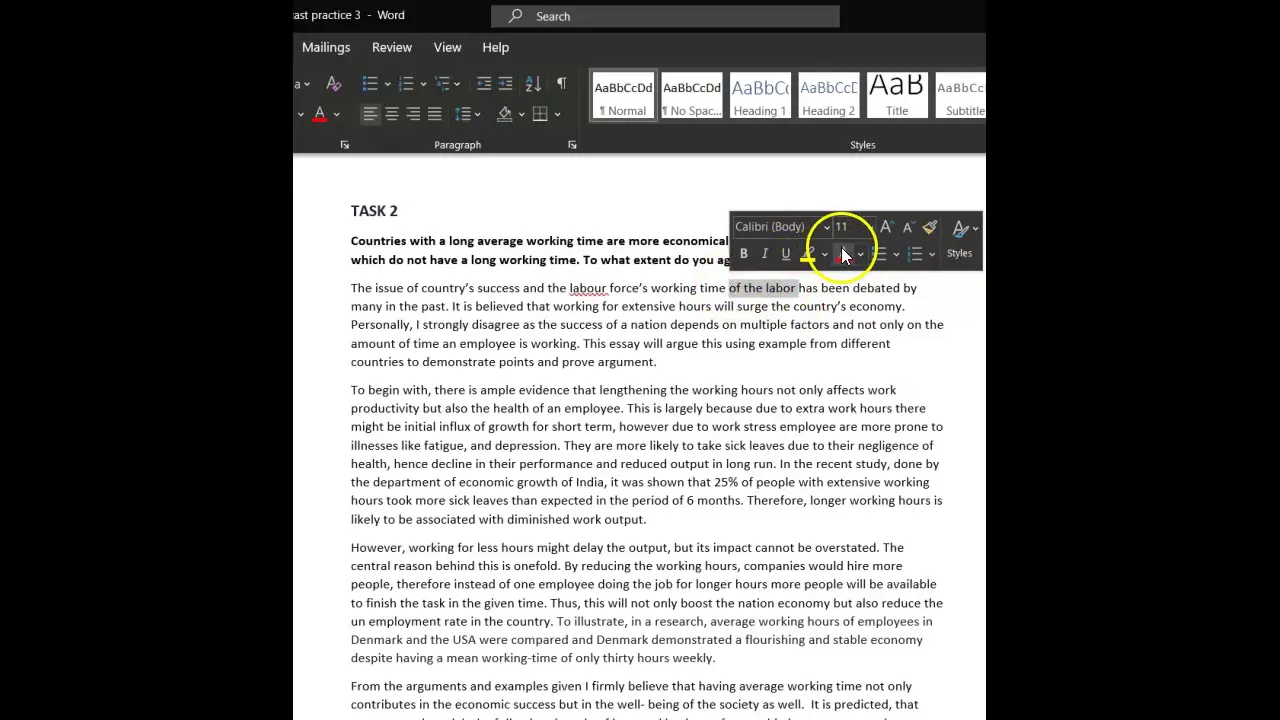Open the Line Spacing dropdown arrow

click(479, 114)
